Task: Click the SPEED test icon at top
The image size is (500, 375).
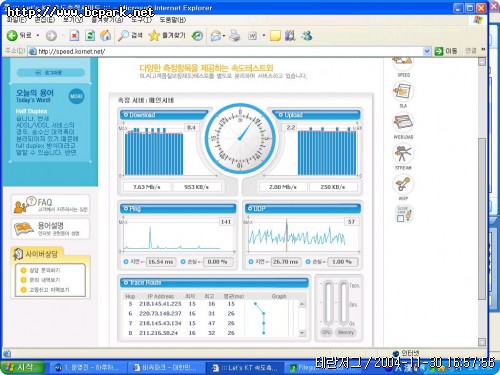Action: click(403, 63)
